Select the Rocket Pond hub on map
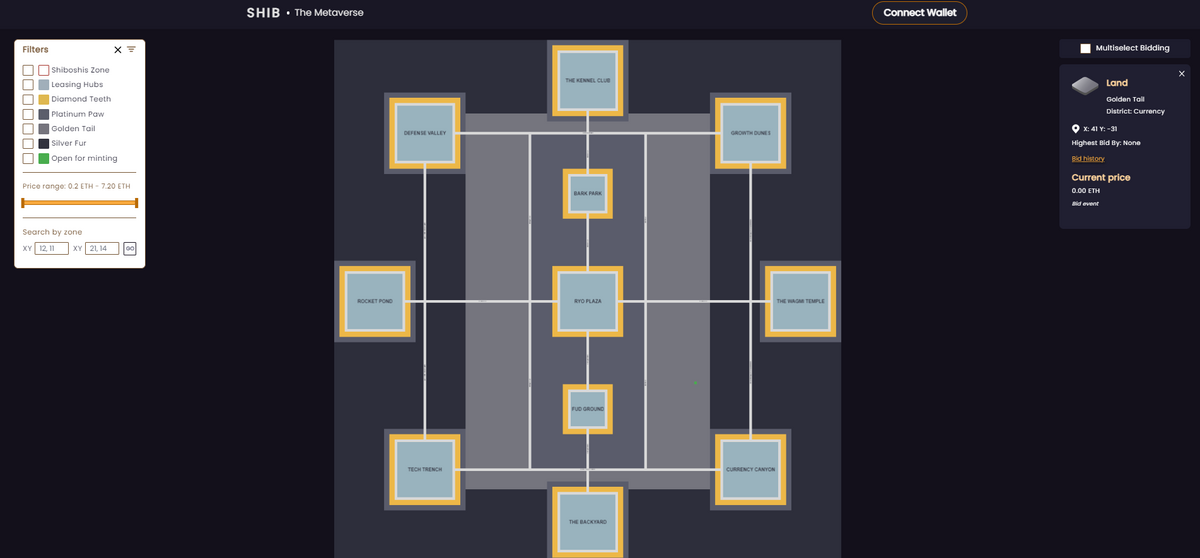The image size is (1200, 558). pos(375,301)
